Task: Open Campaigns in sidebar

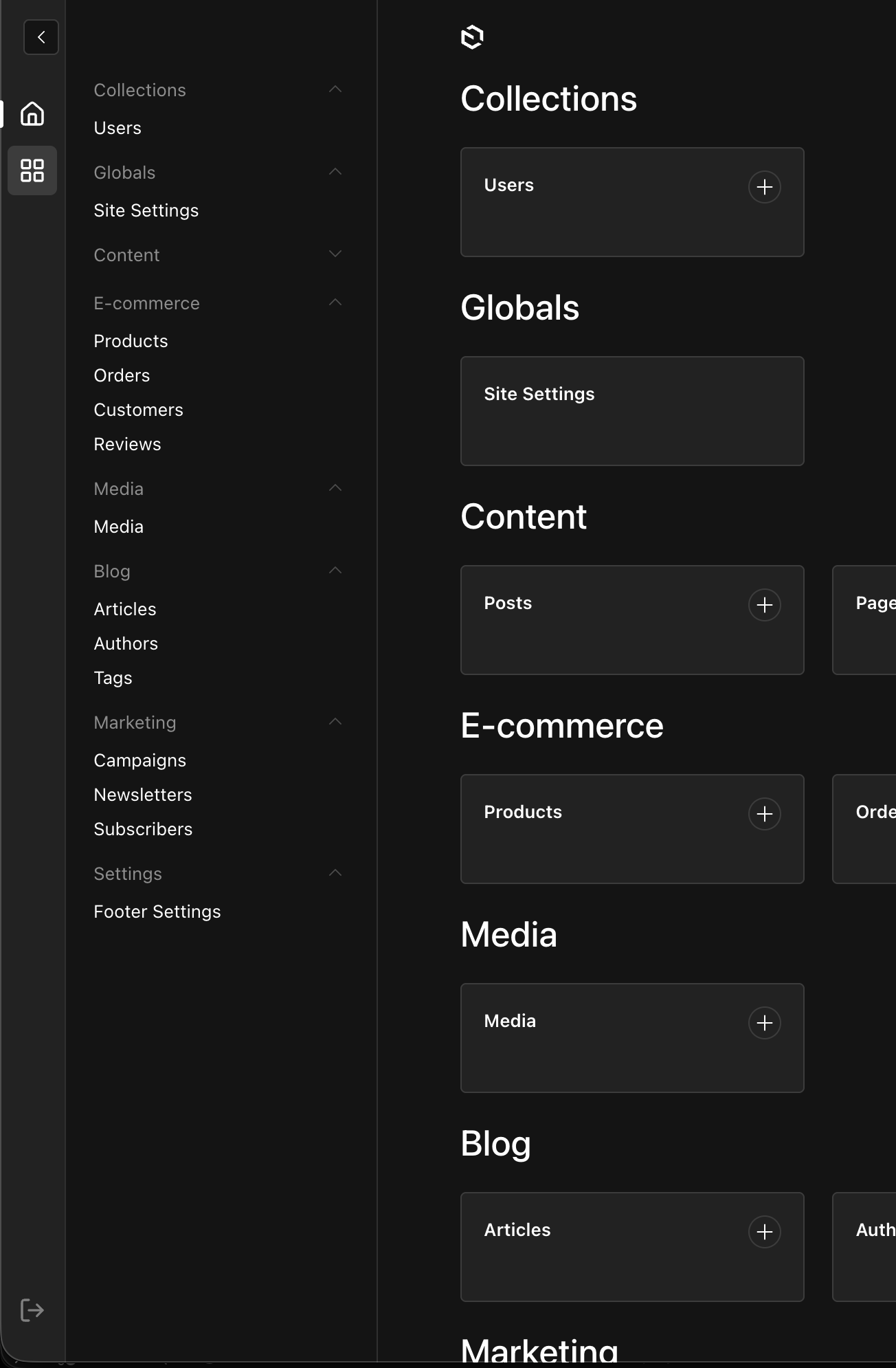Action: tap(139, 760)
